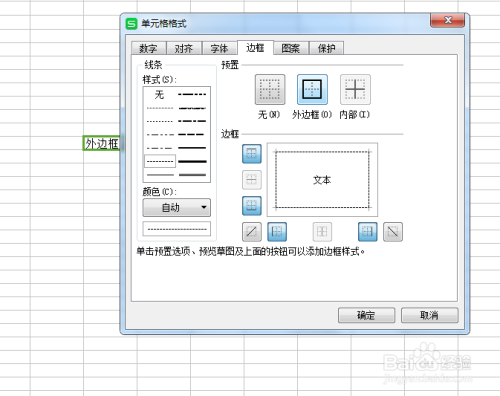Choose the double line style
The image size is (500, 396).
coord(192,175)
